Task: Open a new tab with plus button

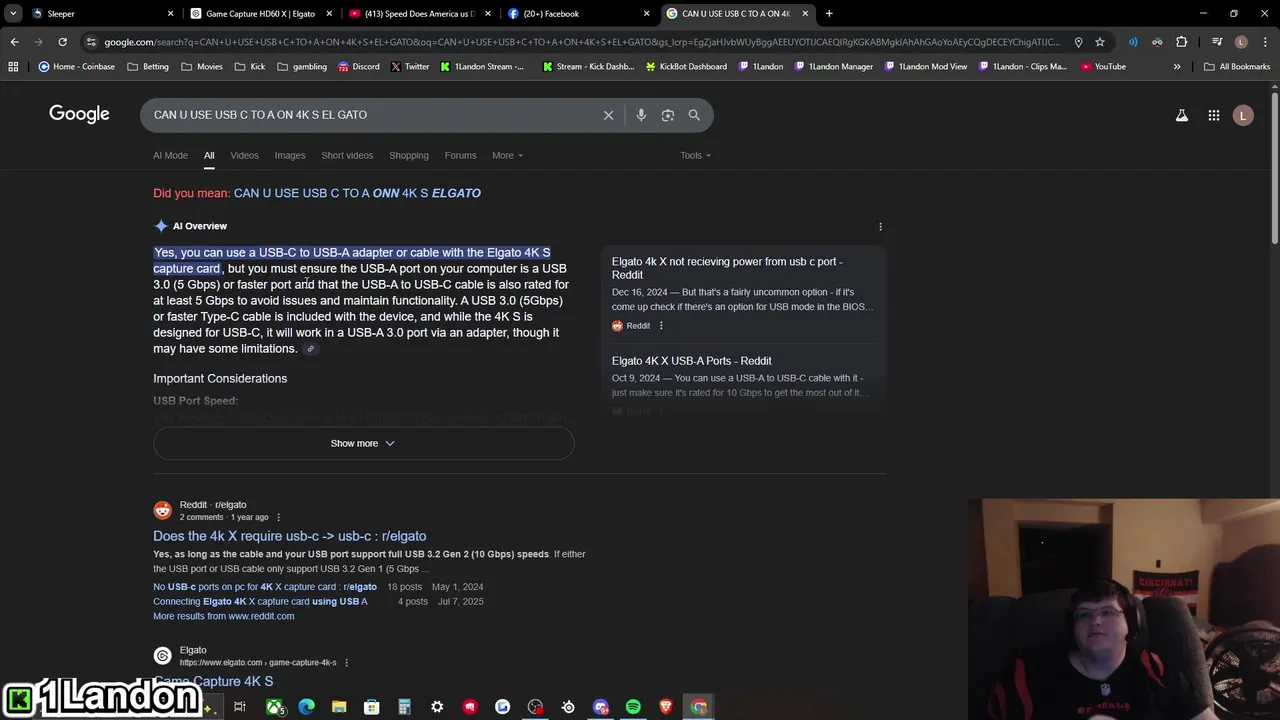Action: coord(829,14)
